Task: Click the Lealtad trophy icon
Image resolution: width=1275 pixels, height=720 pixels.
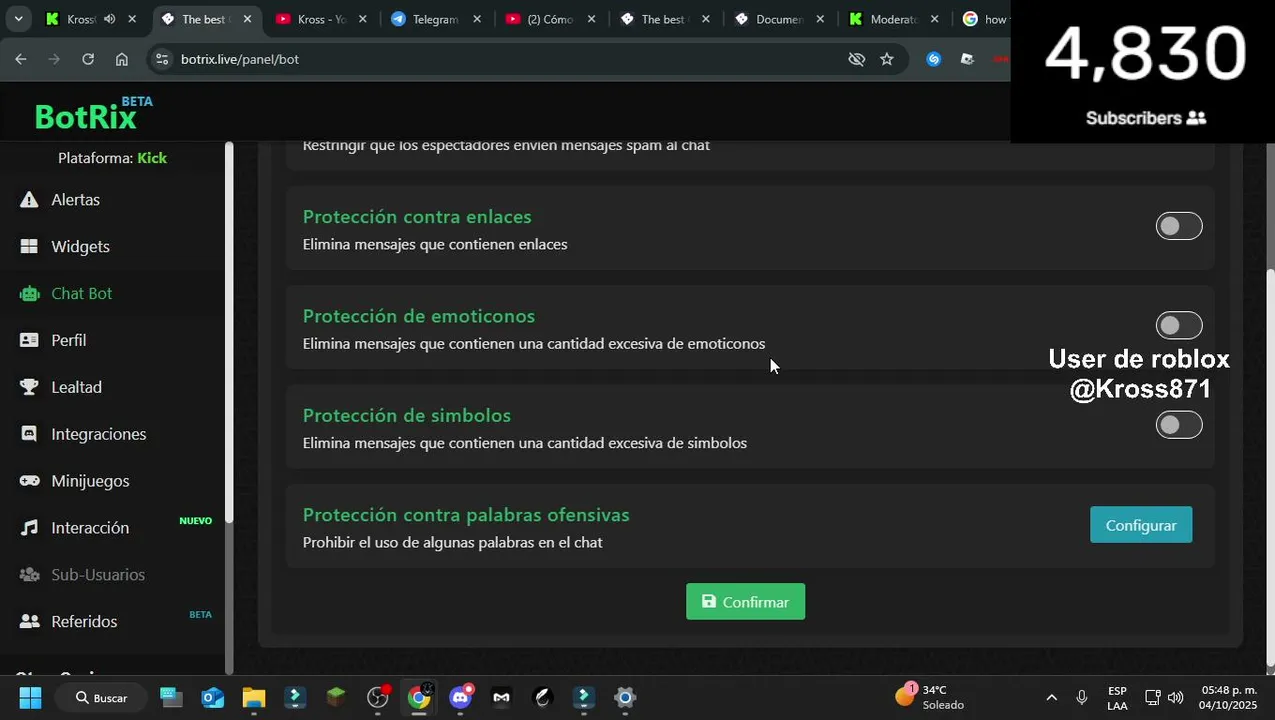Action: 30,387
